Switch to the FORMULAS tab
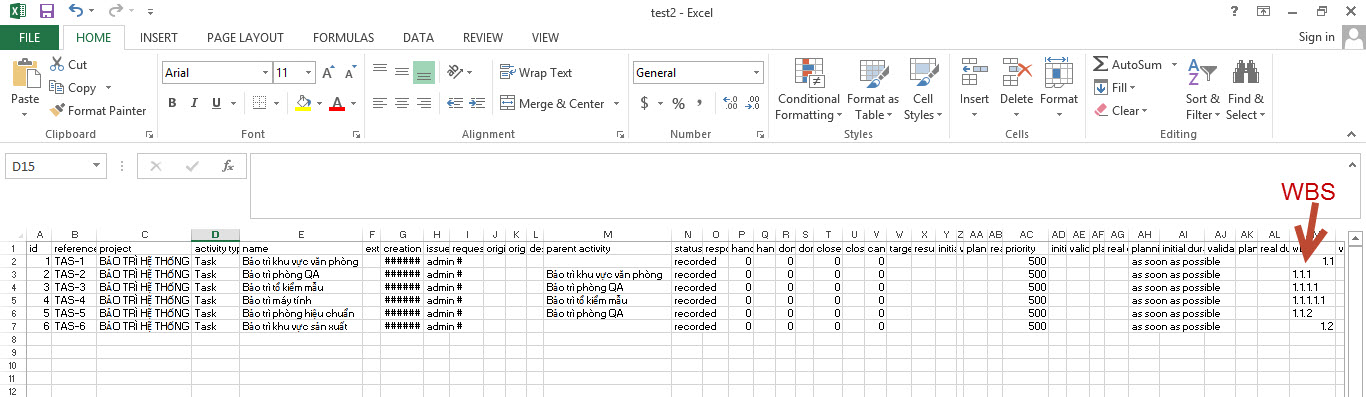Image resolution: width=1366 pixels, height=397 pixels. point(343,37)
